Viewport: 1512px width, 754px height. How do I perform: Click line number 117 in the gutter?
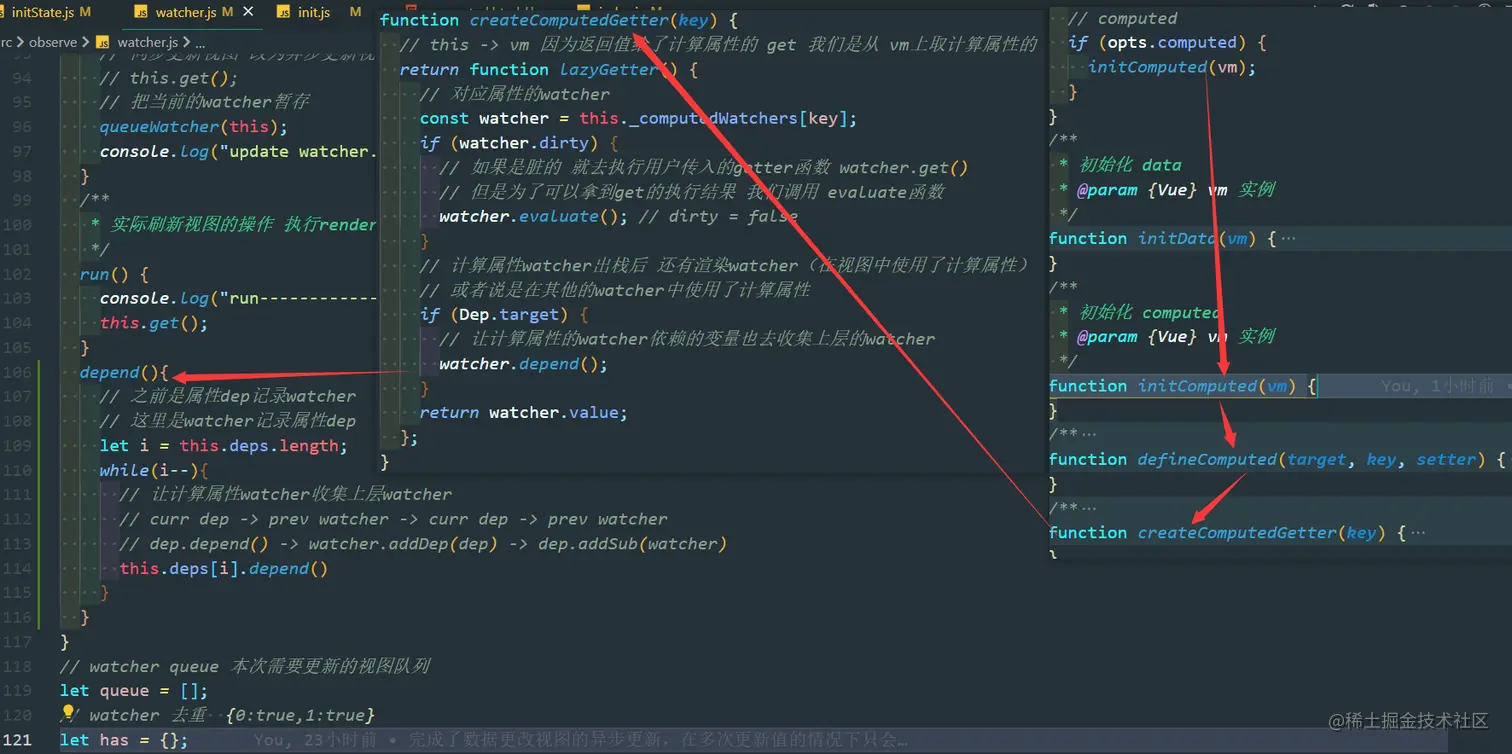point(17,641)
